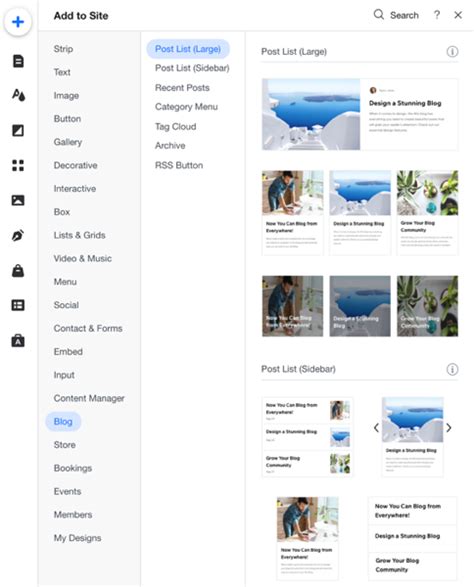Open the RSS Button subcategory
Viewport: 474px width, 587px height.
click(x=179, y=165)
